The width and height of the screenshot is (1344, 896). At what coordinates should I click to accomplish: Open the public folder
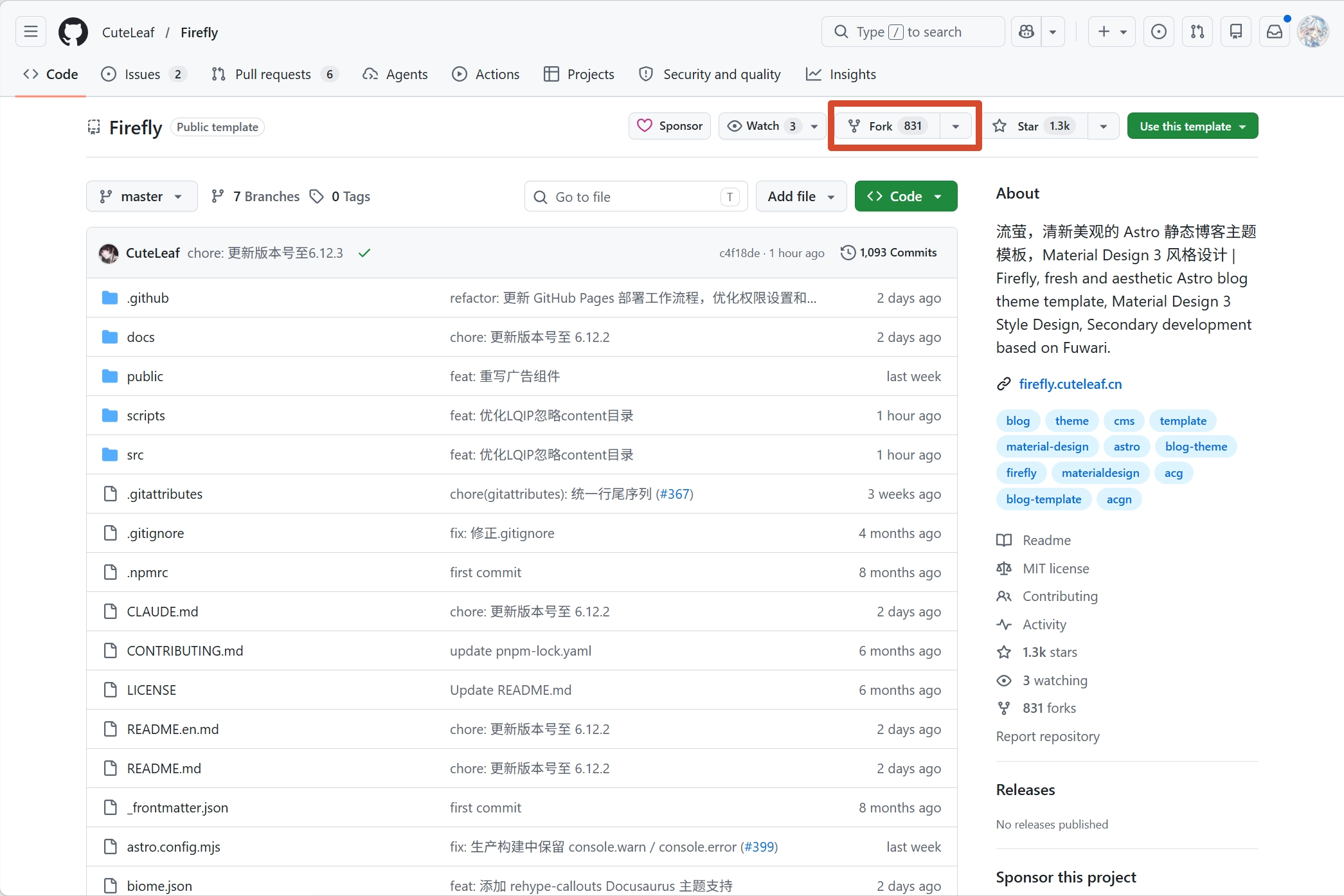point(145,376)
